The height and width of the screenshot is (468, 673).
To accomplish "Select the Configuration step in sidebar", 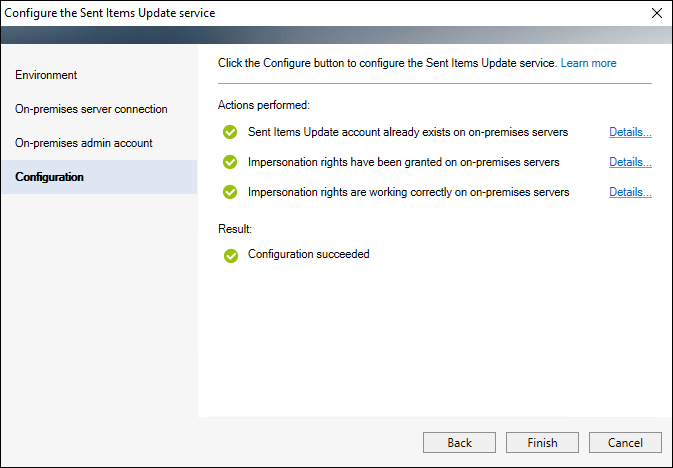I will coord(99,177).
